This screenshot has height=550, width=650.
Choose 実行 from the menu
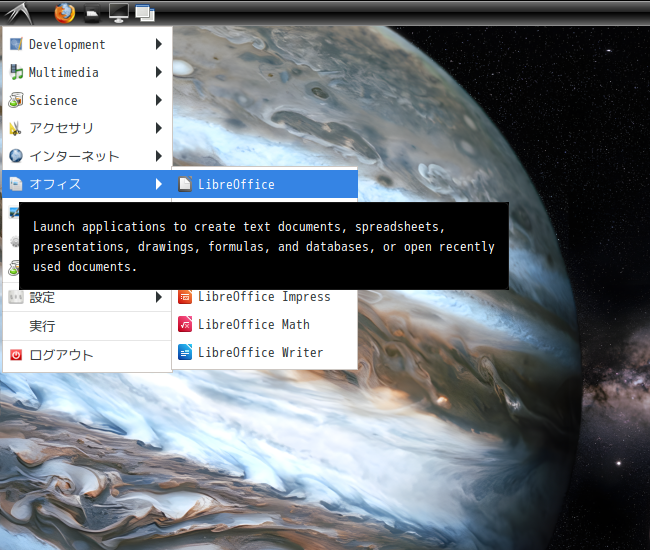(87, 326)
